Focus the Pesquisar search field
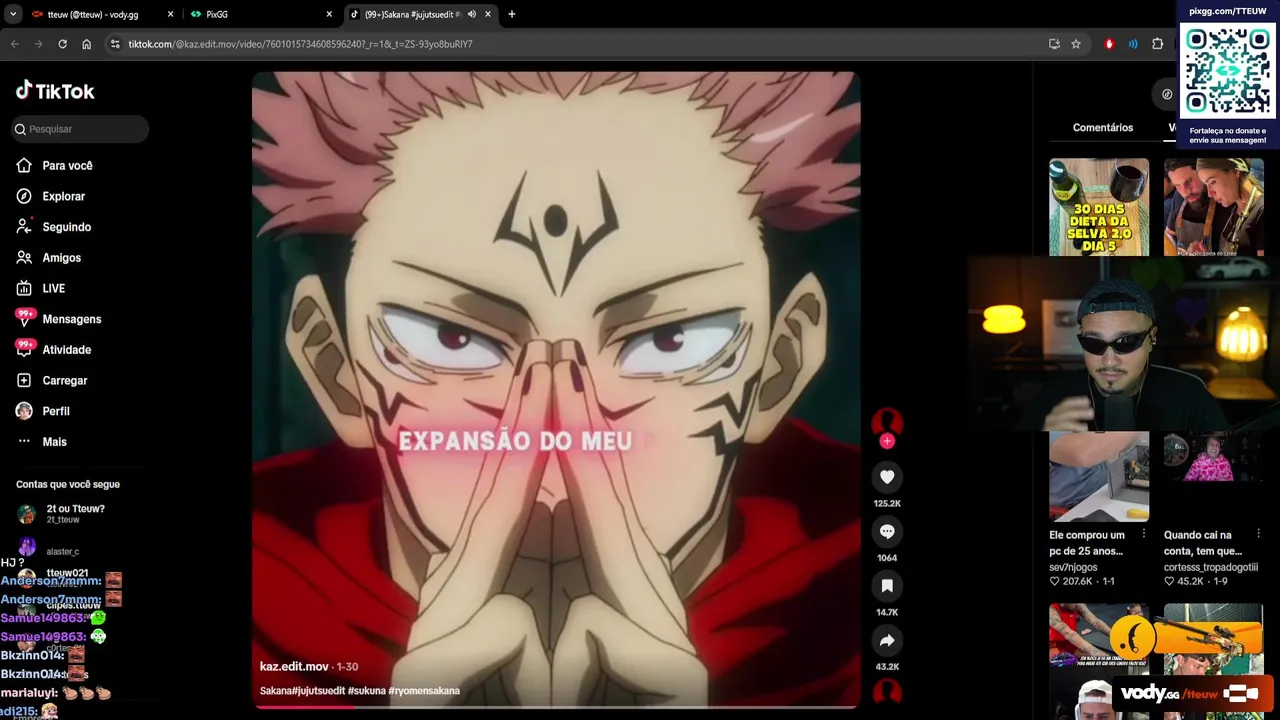 80,129
